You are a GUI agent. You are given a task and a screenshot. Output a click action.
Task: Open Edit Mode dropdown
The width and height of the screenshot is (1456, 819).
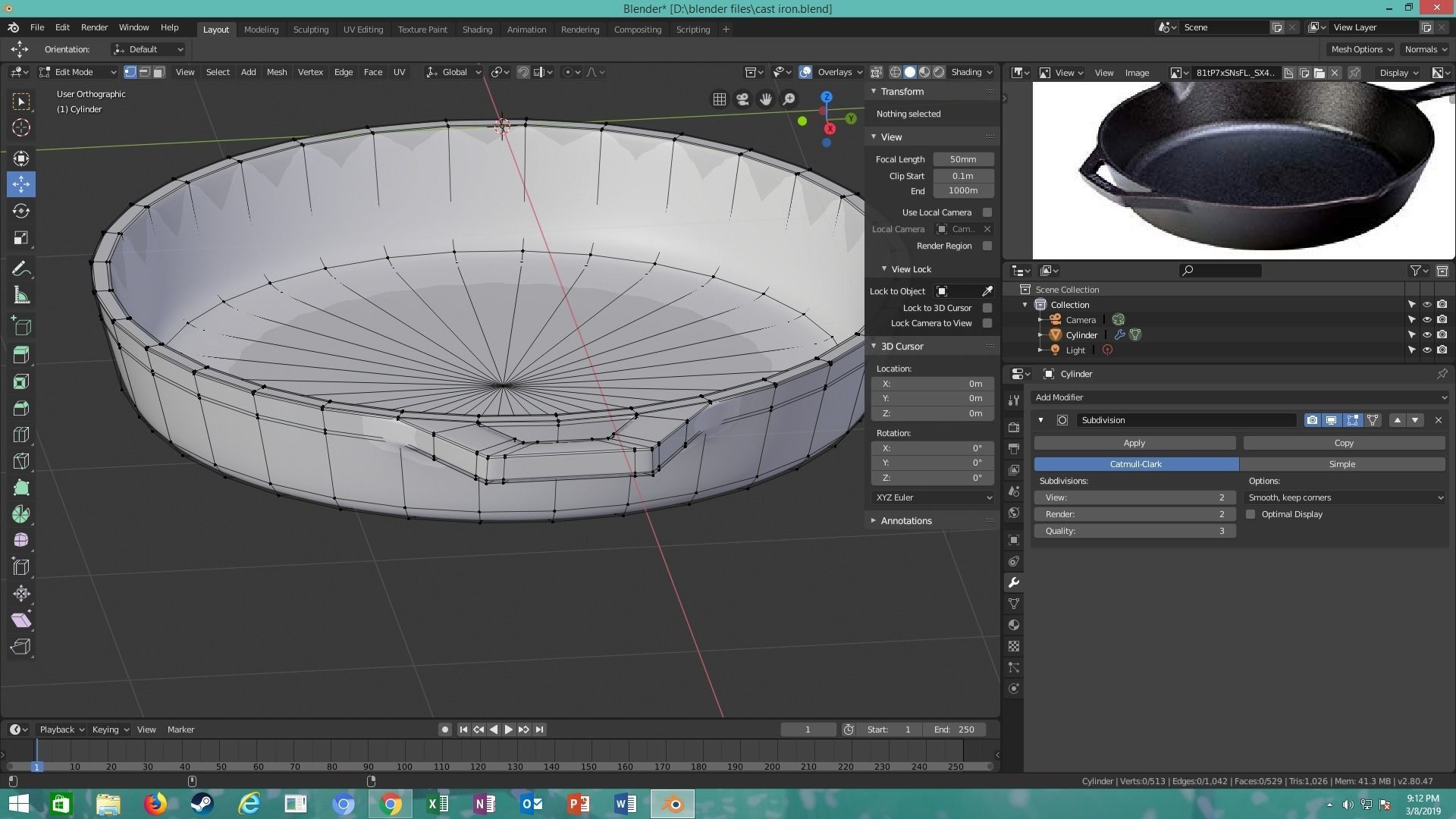78,72
